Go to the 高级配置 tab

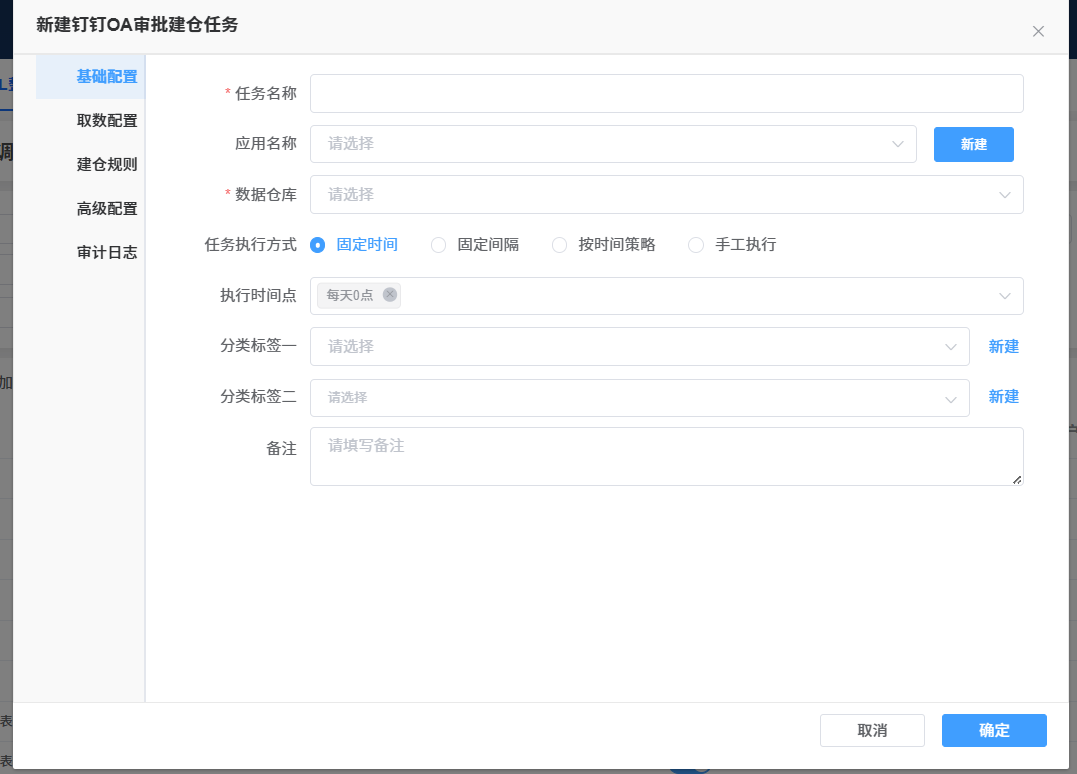click(106, 209)
